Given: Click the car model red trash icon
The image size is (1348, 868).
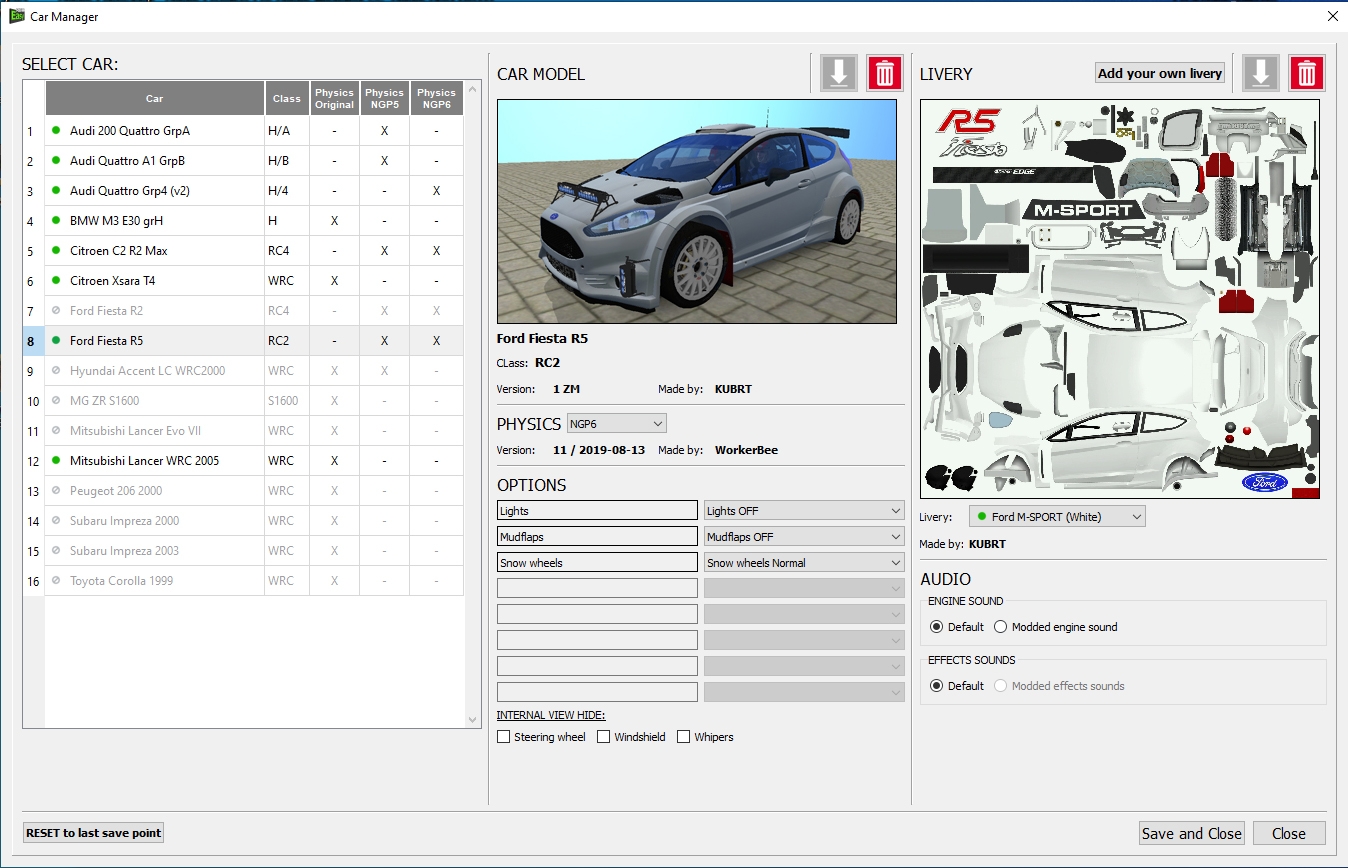Looking at the screenshot, I should click(x=884, y=73).
